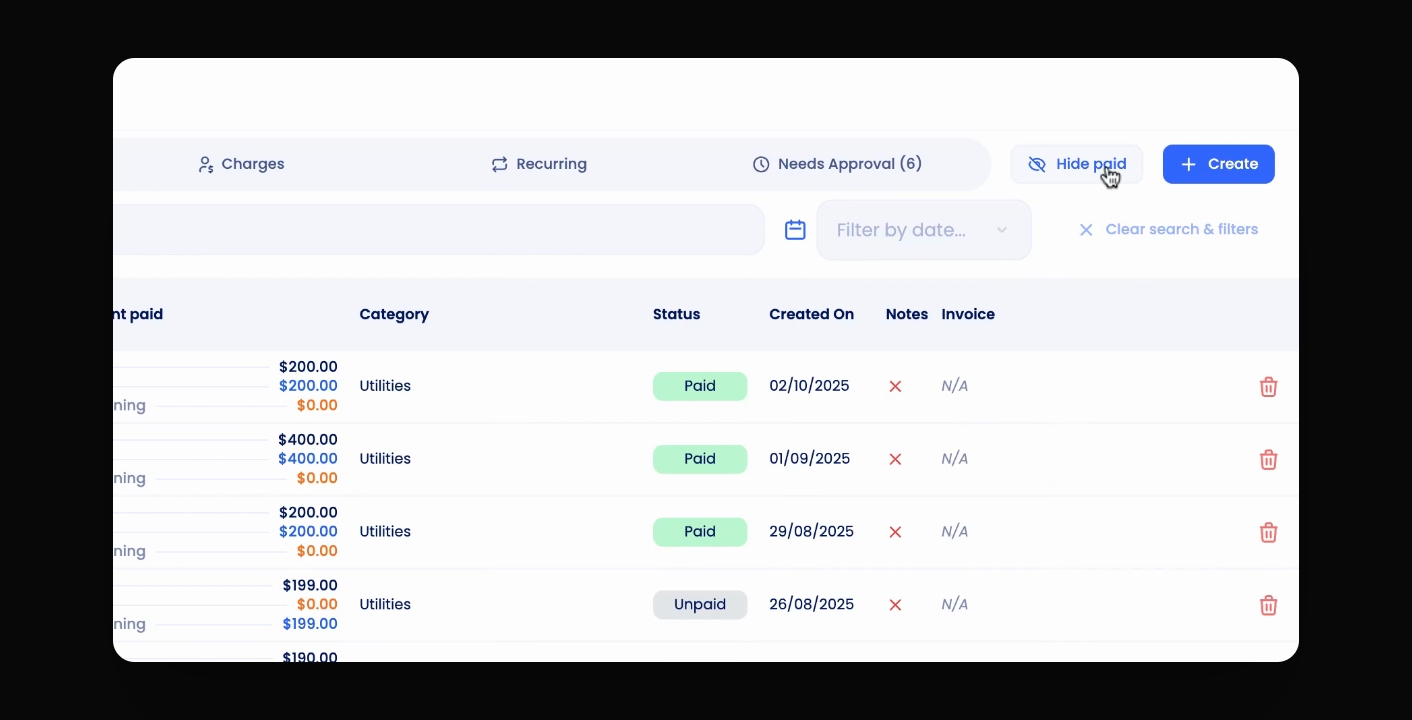Click the $199.00 total amount in black
This screenshot has height=720, width=1412.
click(x=310, y=586)
